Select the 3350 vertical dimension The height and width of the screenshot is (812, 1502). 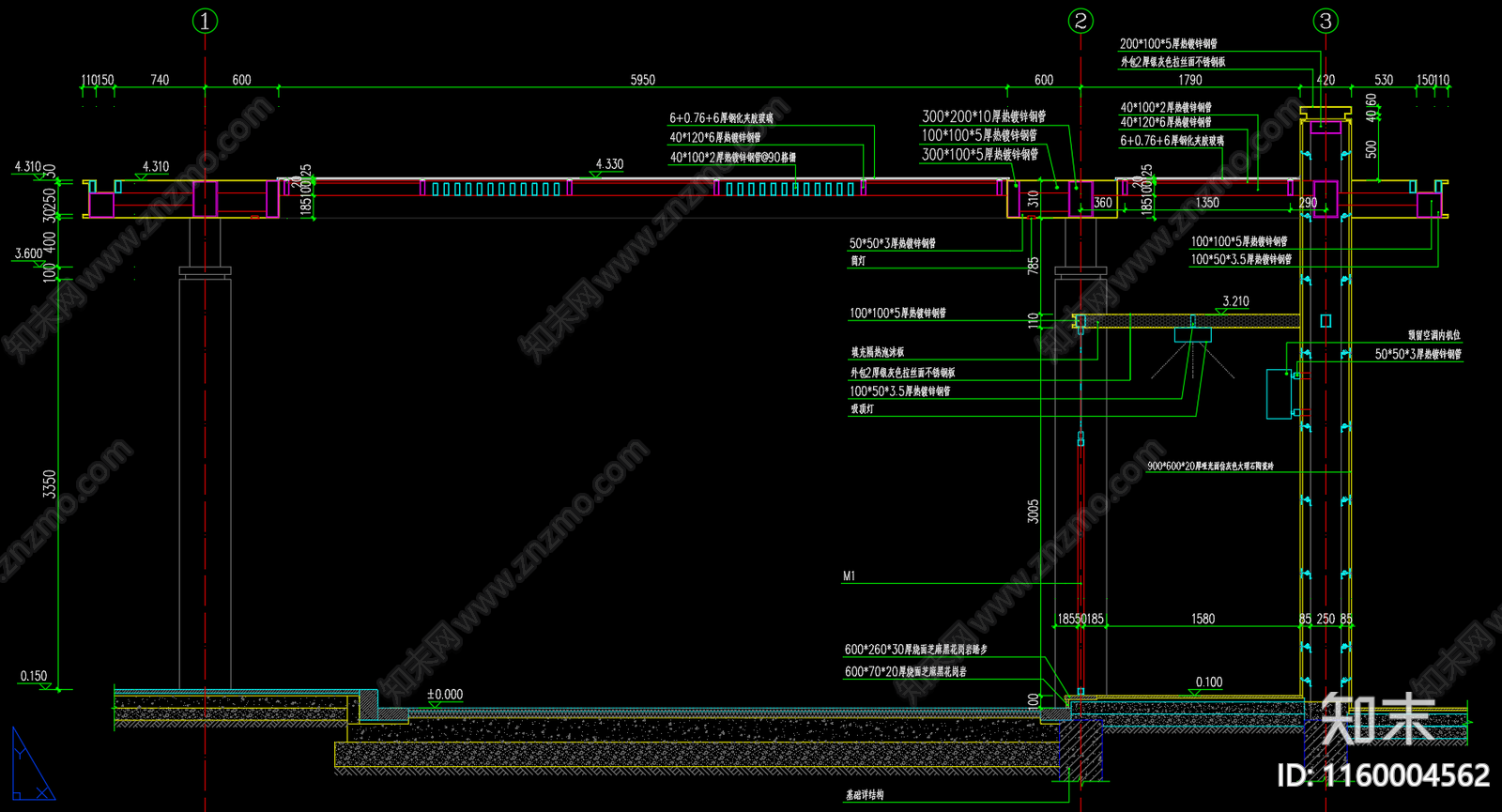(50, 484)
